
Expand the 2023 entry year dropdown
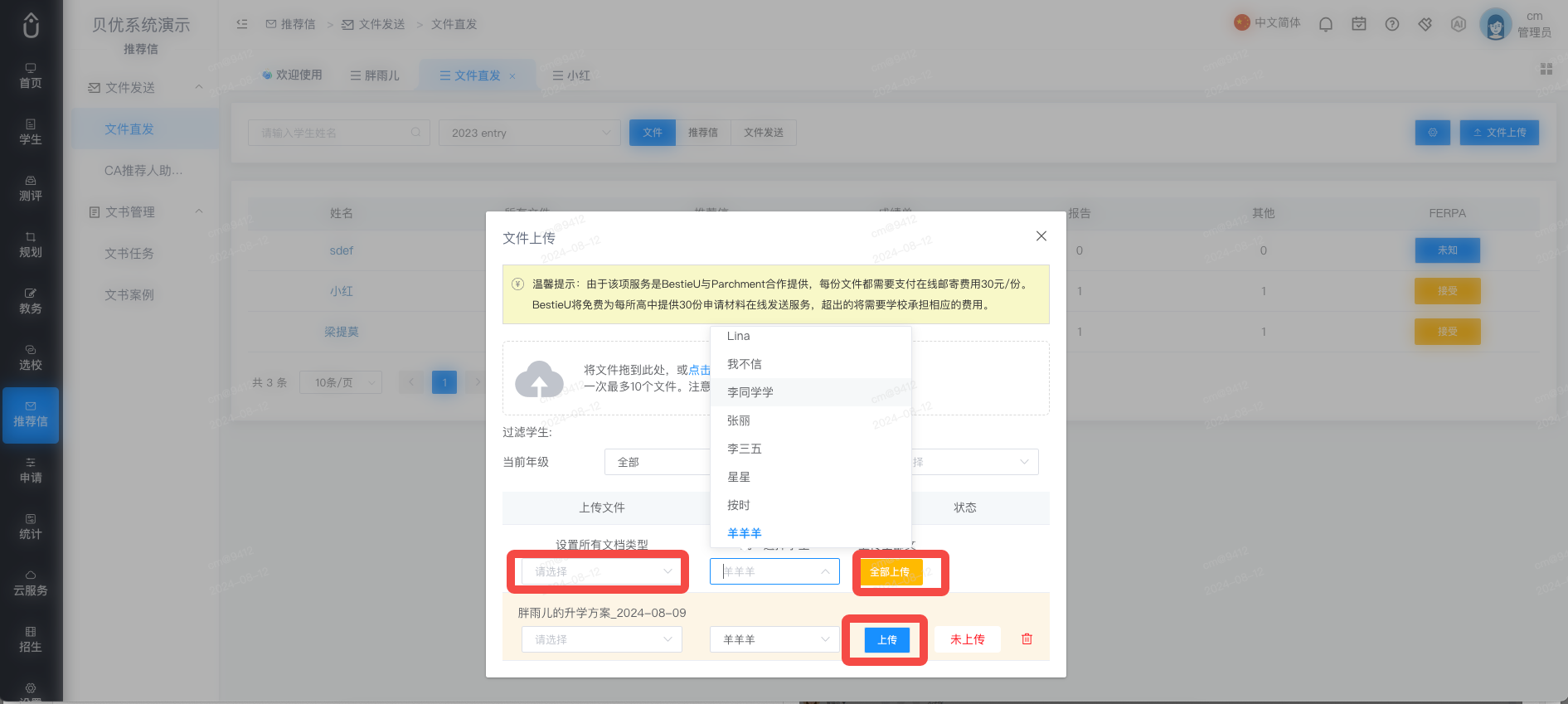(x=530, y=133)
